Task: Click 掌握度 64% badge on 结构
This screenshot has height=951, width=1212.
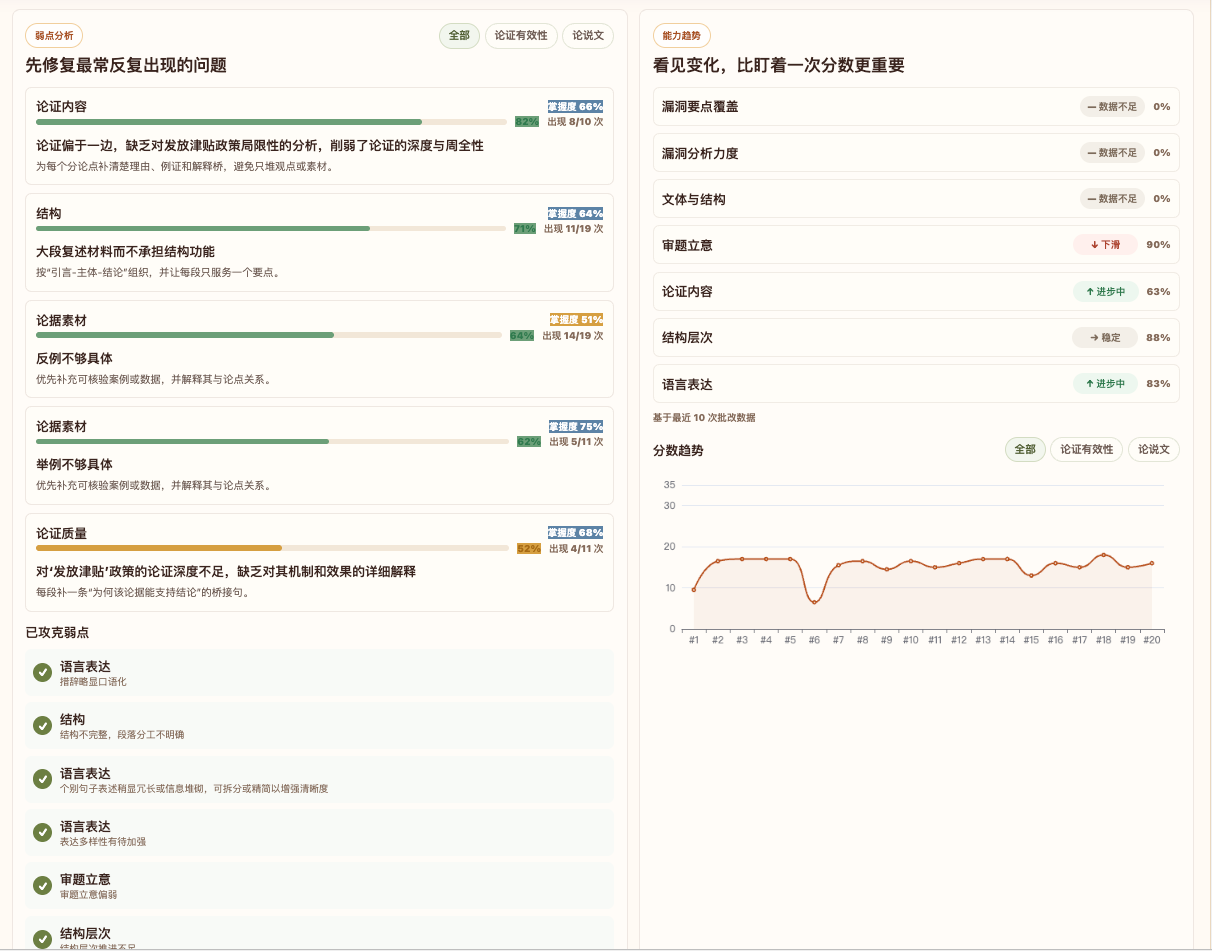Action: (x=575, y=213)
